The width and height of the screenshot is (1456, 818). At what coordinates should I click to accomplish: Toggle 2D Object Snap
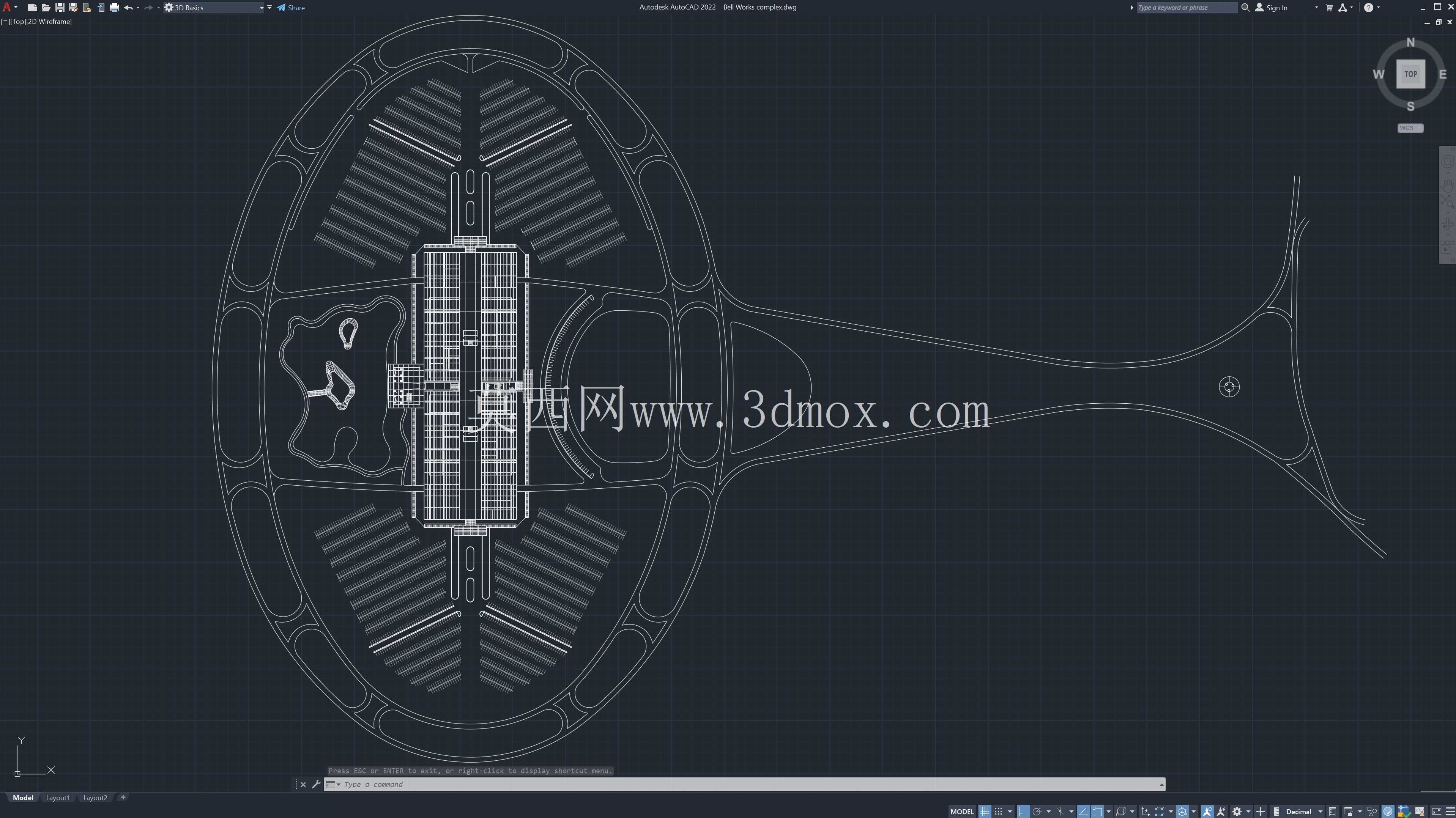tap(1098, 812)
